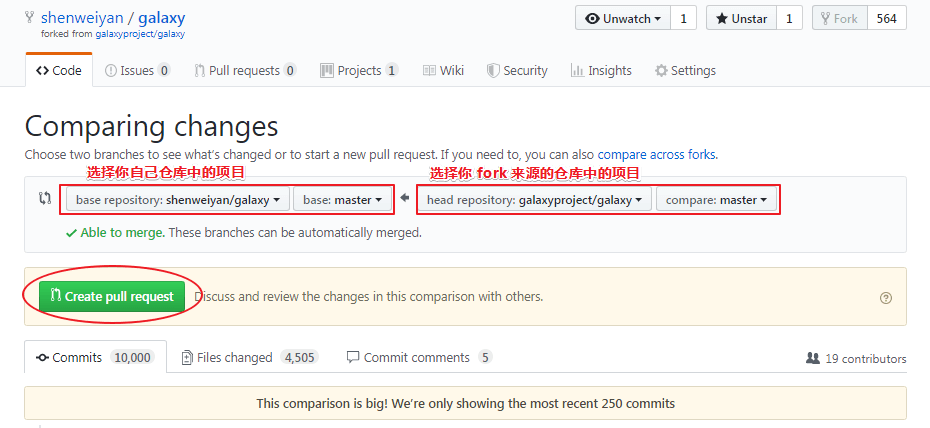930x428 pixels.
Task: Open the Wiki tab
Action: (443, 71)
